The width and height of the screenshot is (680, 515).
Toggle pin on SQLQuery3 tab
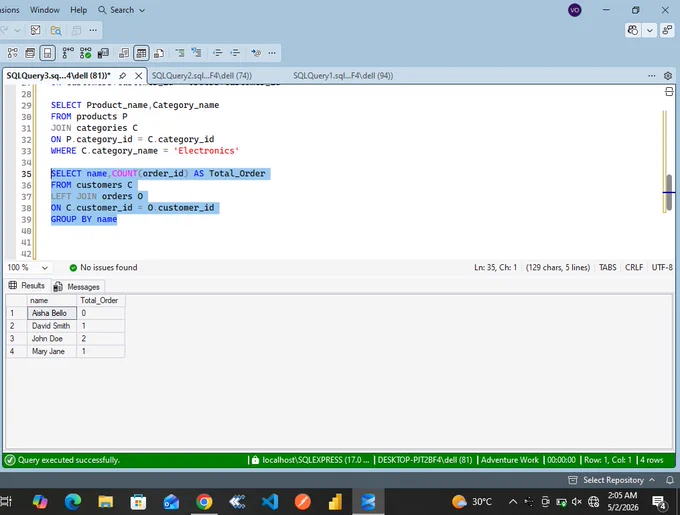tap(123, 76)
